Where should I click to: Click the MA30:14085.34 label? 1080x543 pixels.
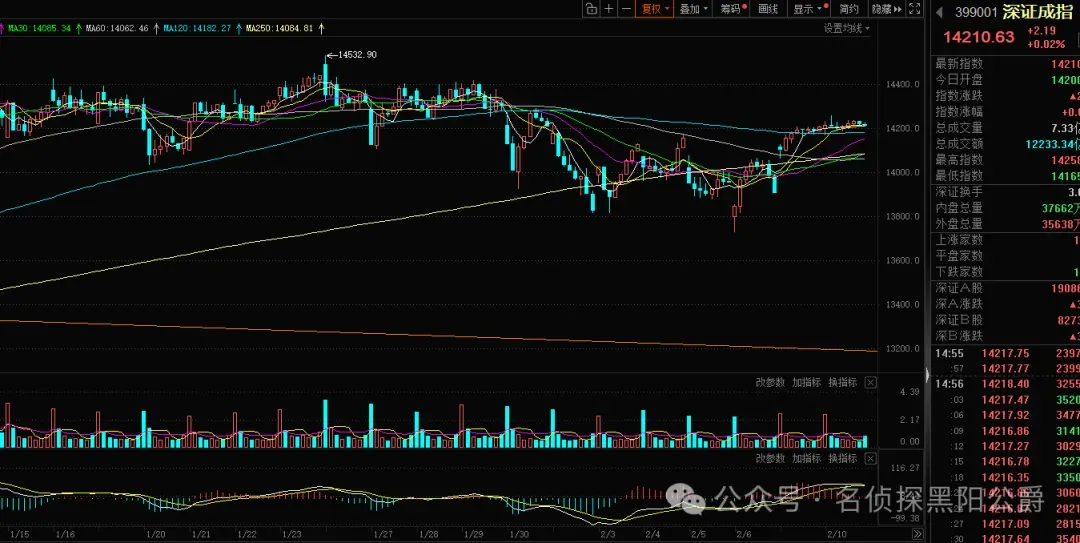(40, 28)
